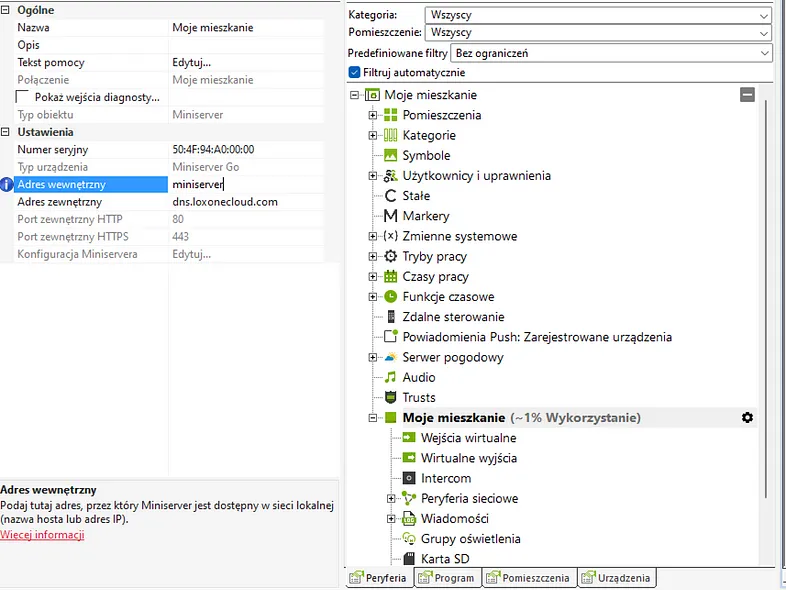The width and height of the screenshot is (786, 590).
Task: Click the green Miniserver icon beside Moje mieszkanie
Action: [x=390, y=418]
